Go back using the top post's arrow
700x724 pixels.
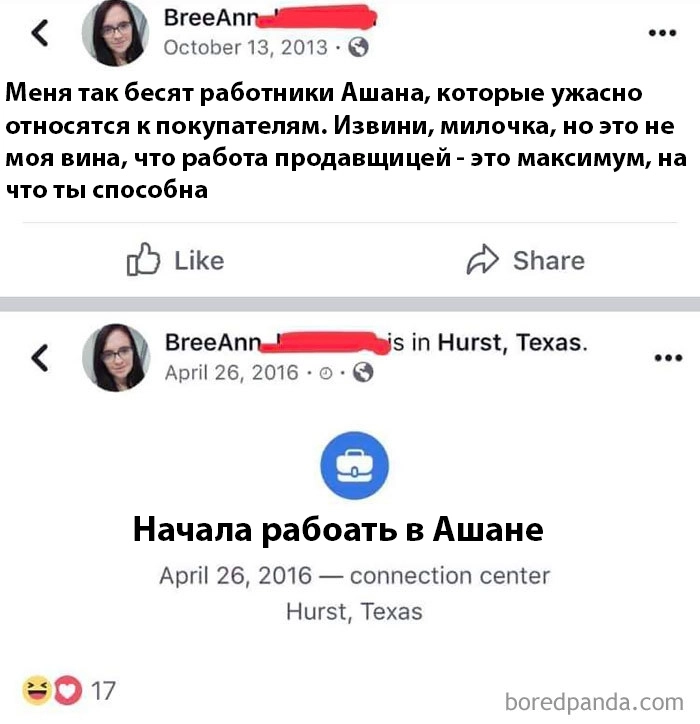[x=40, y=33]
